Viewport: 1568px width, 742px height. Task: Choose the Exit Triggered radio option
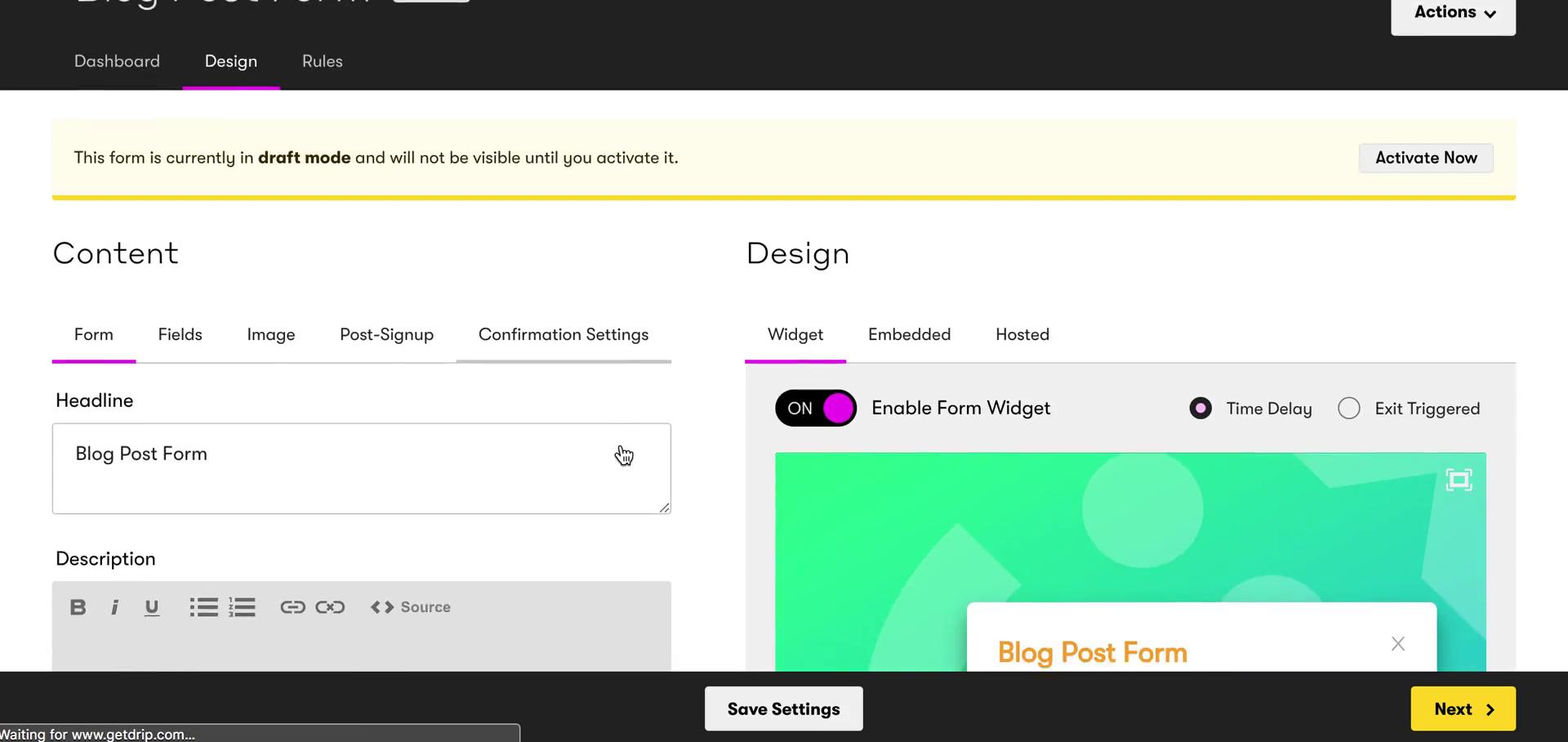pyautogui.click(x=1349, y=409)
